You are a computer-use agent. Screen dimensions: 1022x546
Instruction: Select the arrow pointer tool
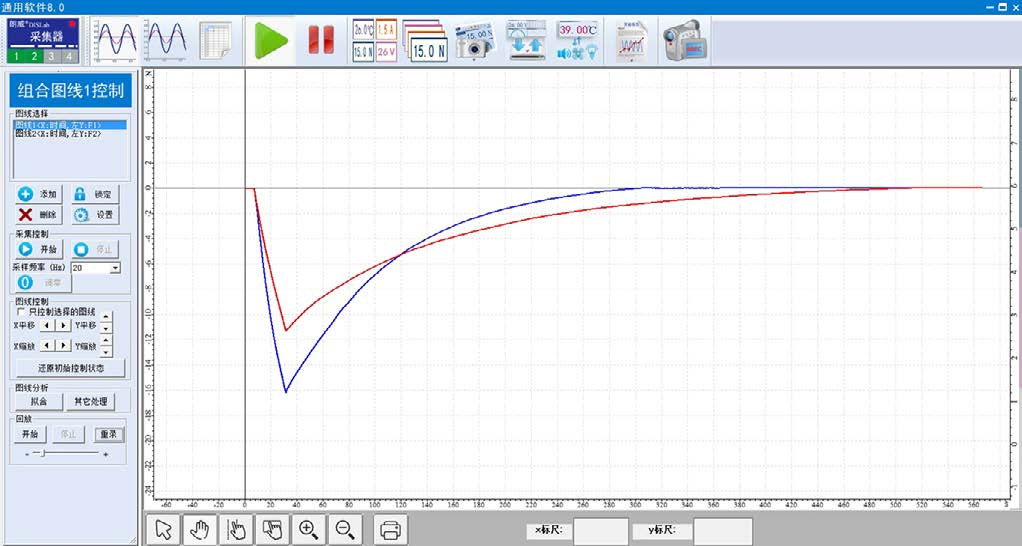point(165,531)
